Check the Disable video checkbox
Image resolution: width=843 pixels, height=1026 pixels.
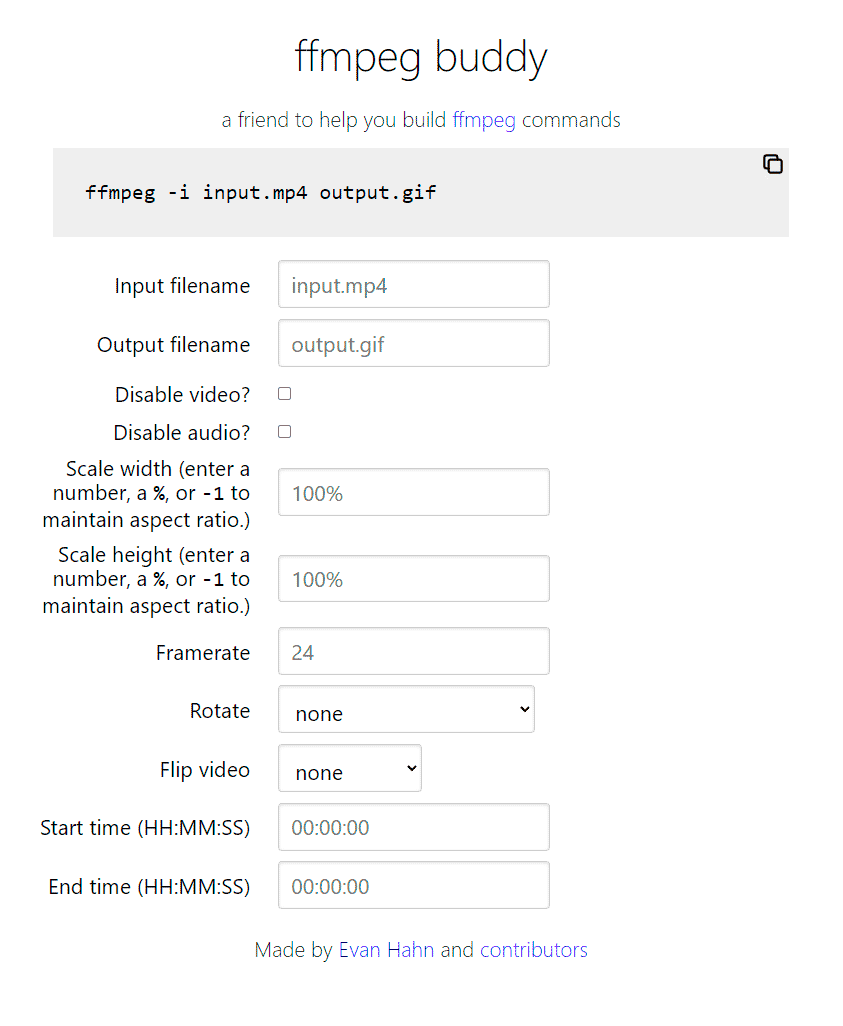click(284, 394)
